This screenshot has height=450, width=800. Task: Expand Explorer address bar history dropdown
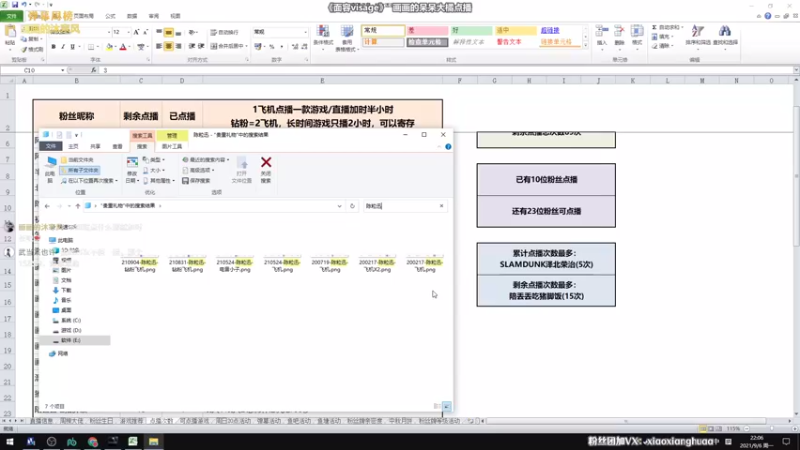339,206
